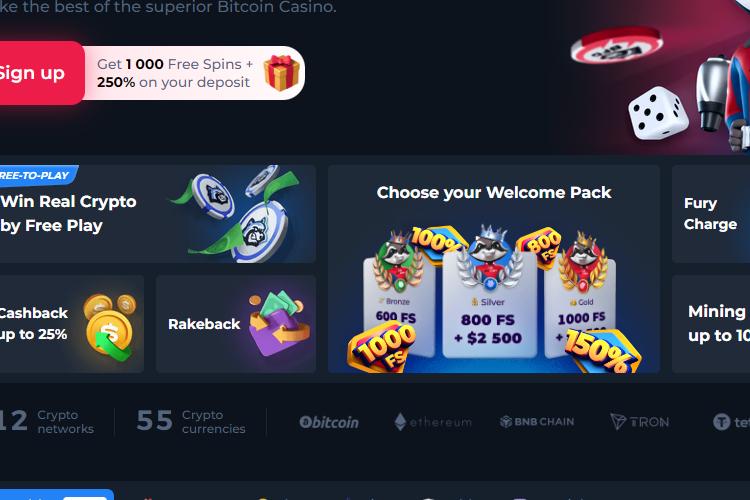Click the gold dollar coin cashback icon

(110, 327)
